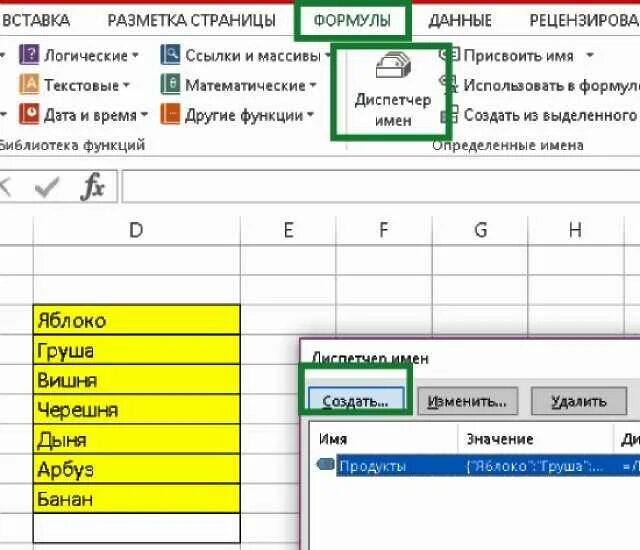Select the cell containing Вишня
This screenshot has width=640, height=550.
coord(136,379)
